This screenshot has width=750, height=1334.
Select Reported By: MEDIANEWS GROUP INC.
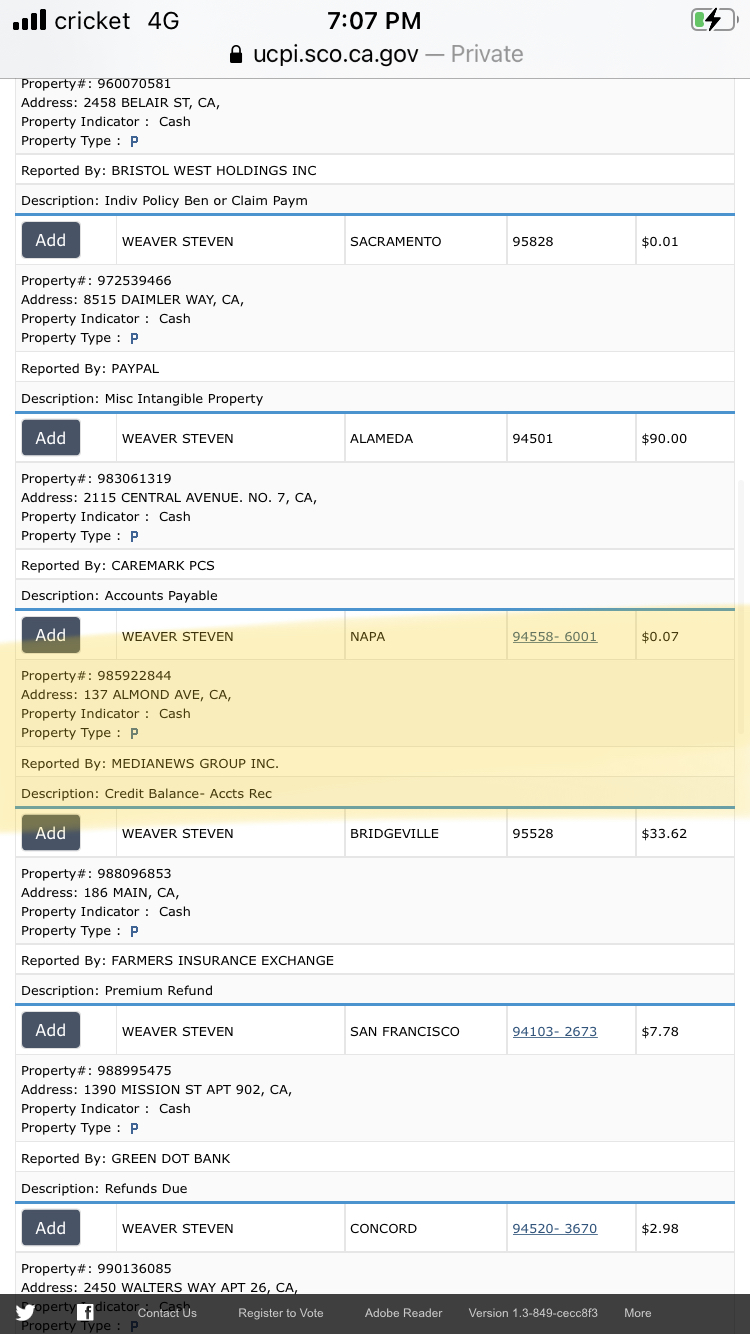pyautogui.click(x=150, y=764)
